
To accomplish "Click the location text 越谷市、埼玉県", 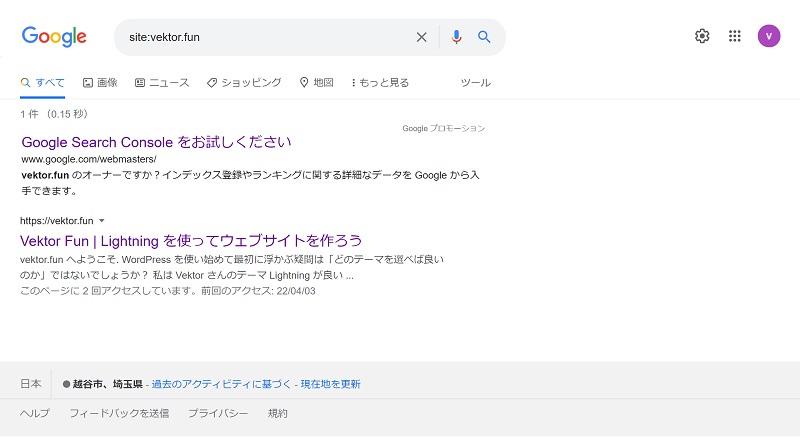I will (107, 384).
